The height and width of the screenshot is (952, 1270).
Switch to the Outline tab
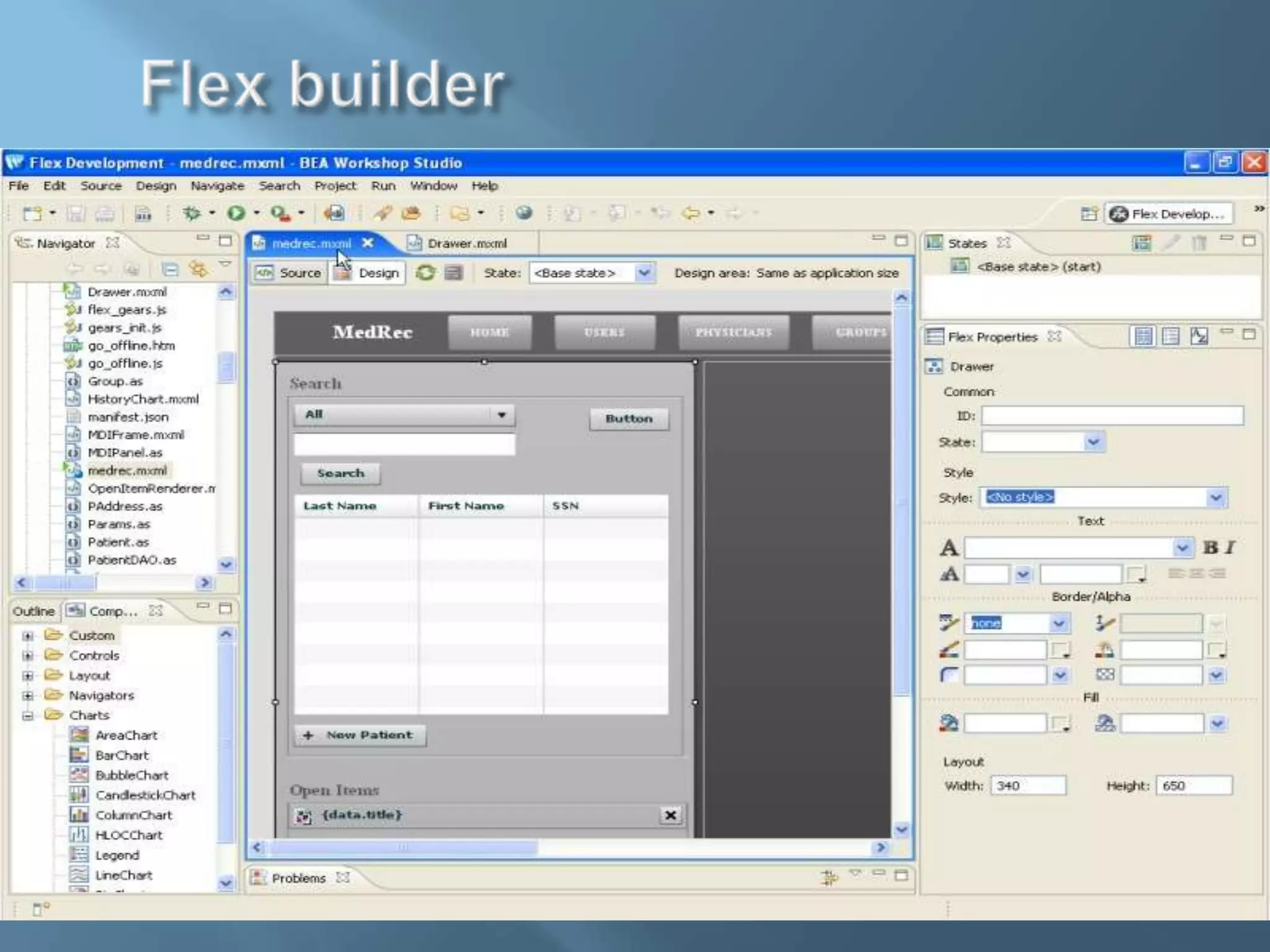coord(33,611)
